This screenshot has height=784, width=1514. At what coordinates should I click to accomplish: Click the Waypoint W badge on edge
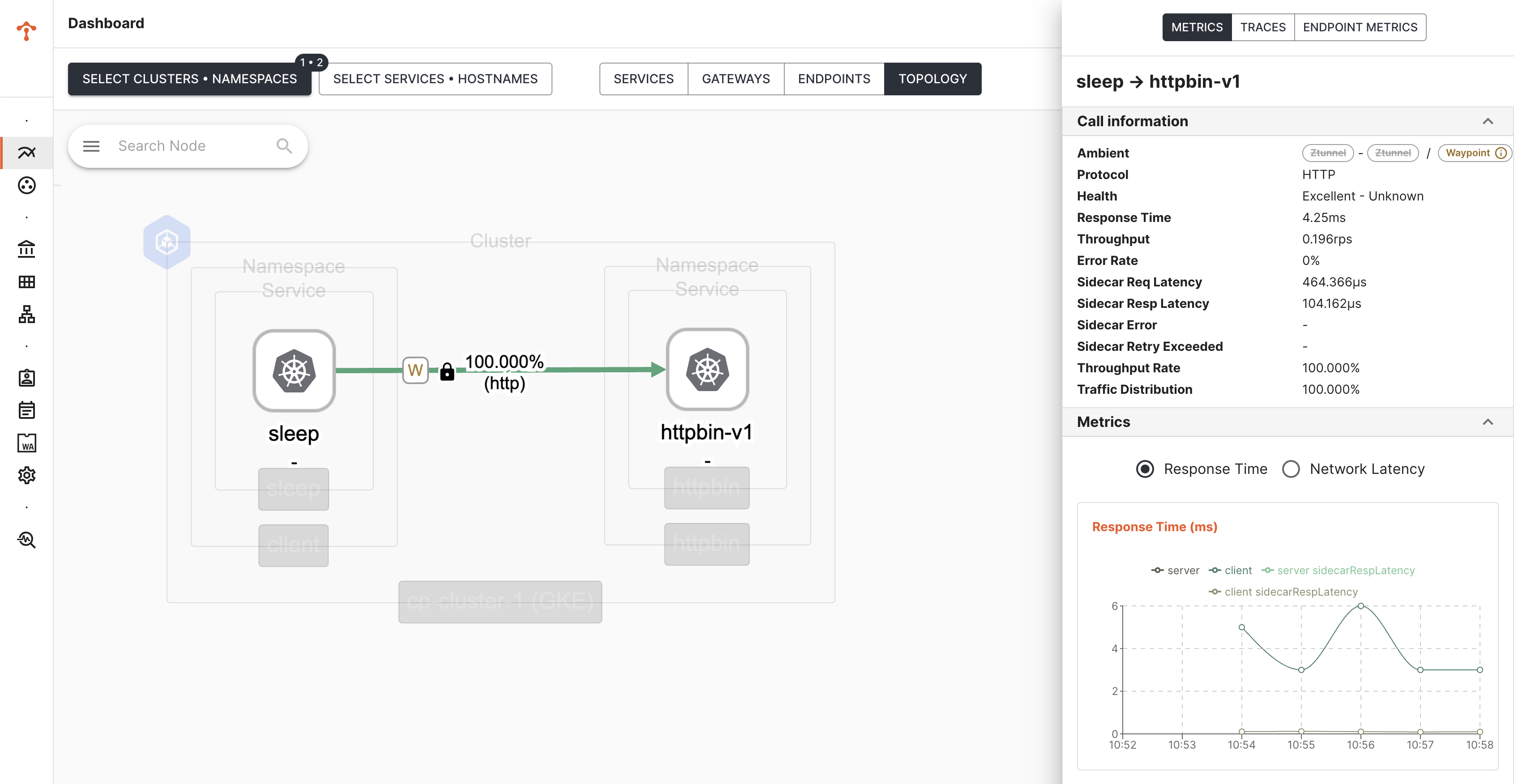(x=415, y=370)
